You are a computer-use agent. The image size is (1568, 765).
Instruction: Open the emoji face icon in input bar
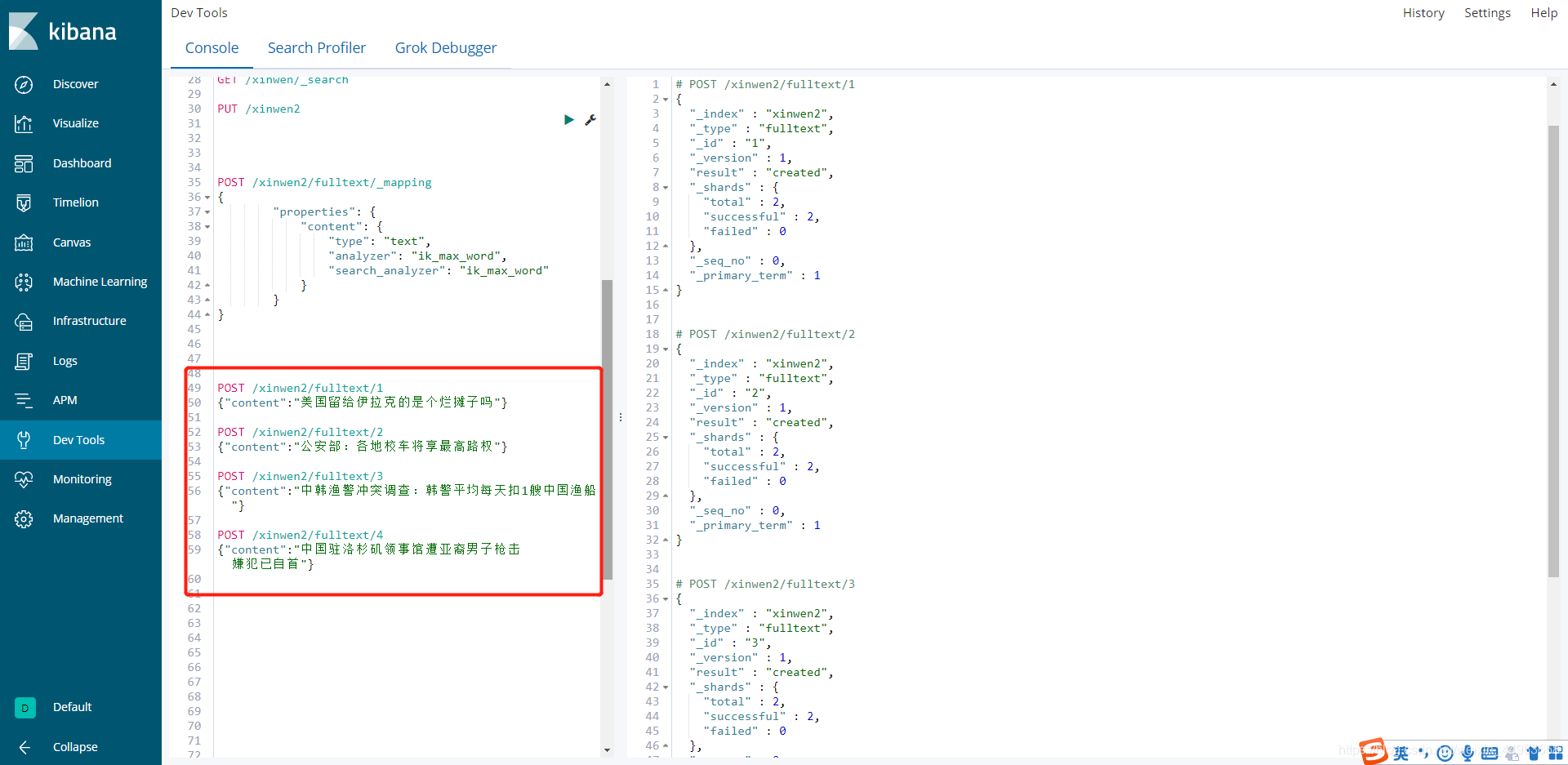click(1445, 753)
